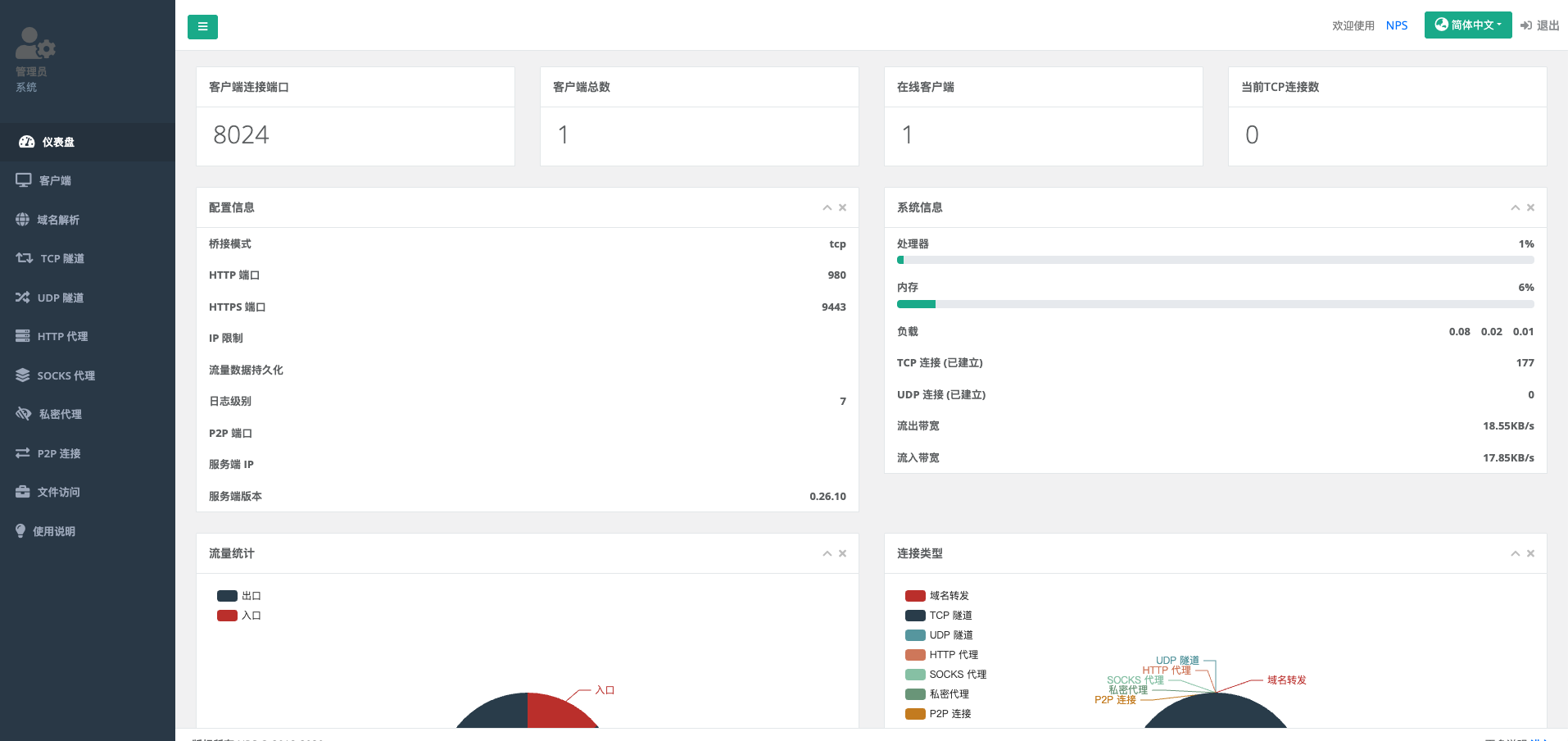The width and height of the screenshot is (1568, 741).
Task: Click the briefcase icon for 文件访问
Action: click(22, 492)
